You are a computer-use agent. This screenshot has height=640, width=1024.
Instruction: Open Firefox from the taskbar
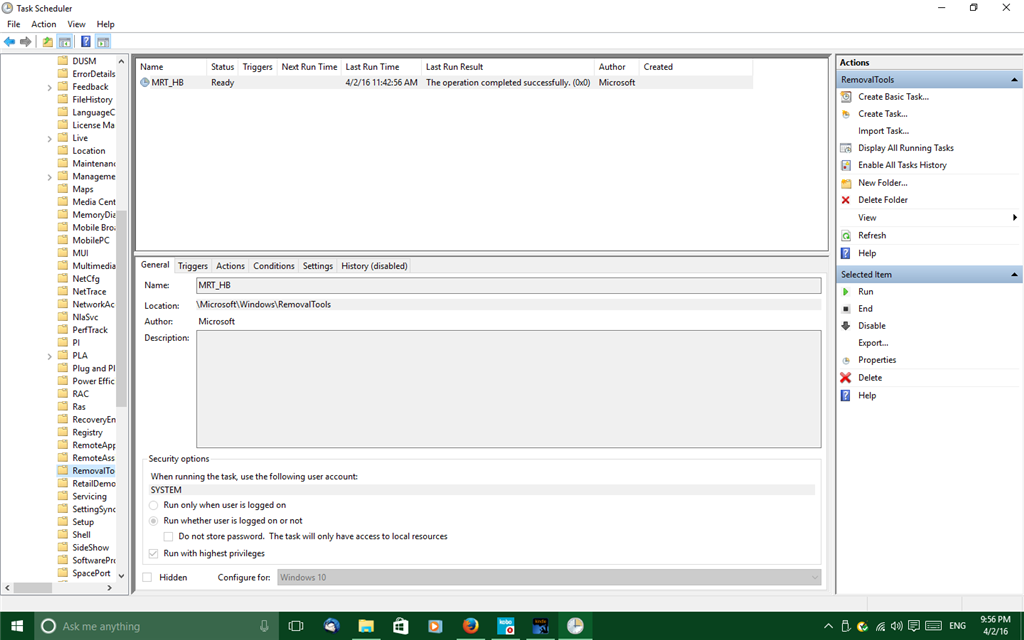click(x=470, y=626)
